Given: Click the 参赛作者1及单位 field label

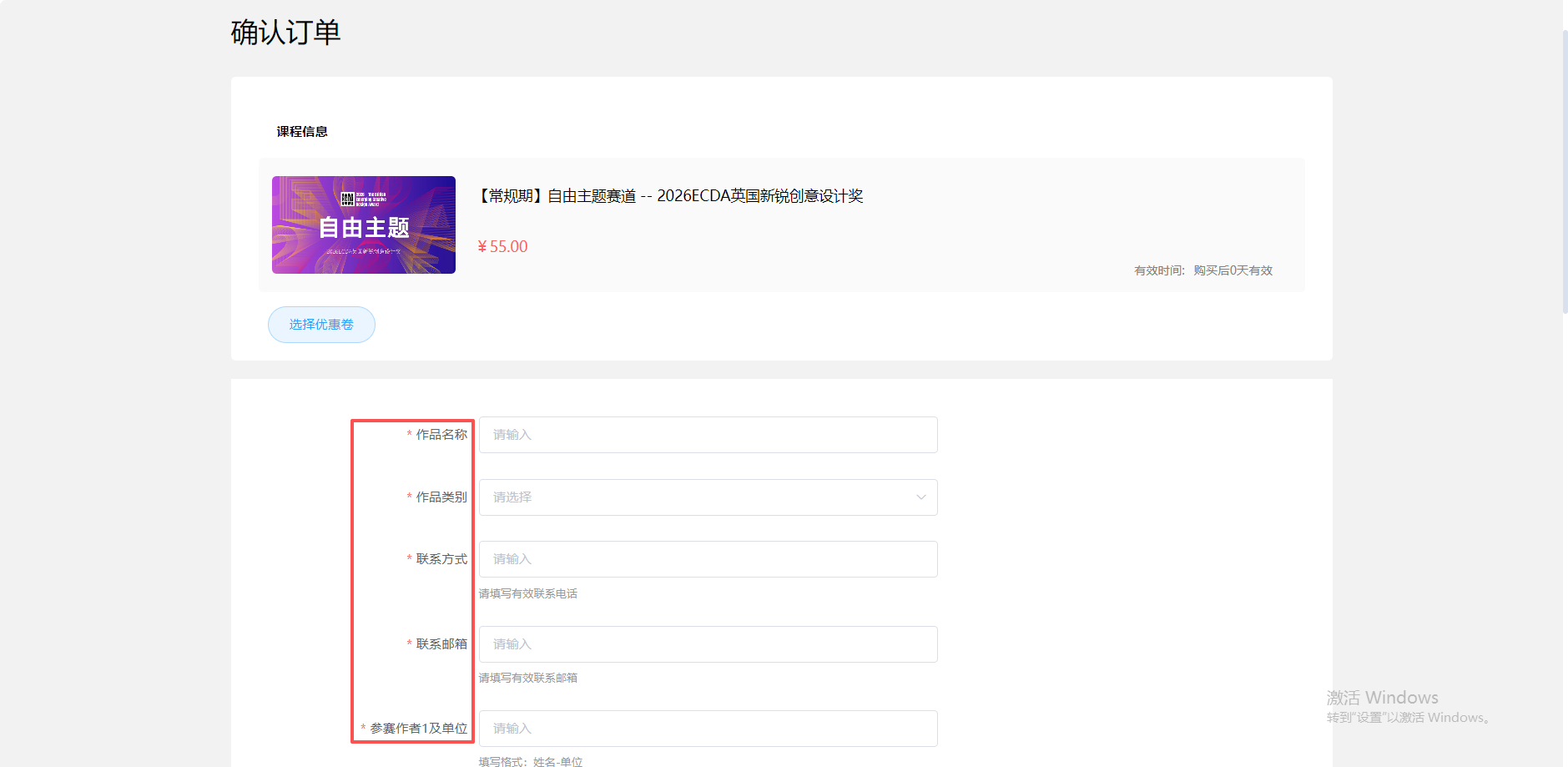Looking at the screenshot, I should (418, 729).
